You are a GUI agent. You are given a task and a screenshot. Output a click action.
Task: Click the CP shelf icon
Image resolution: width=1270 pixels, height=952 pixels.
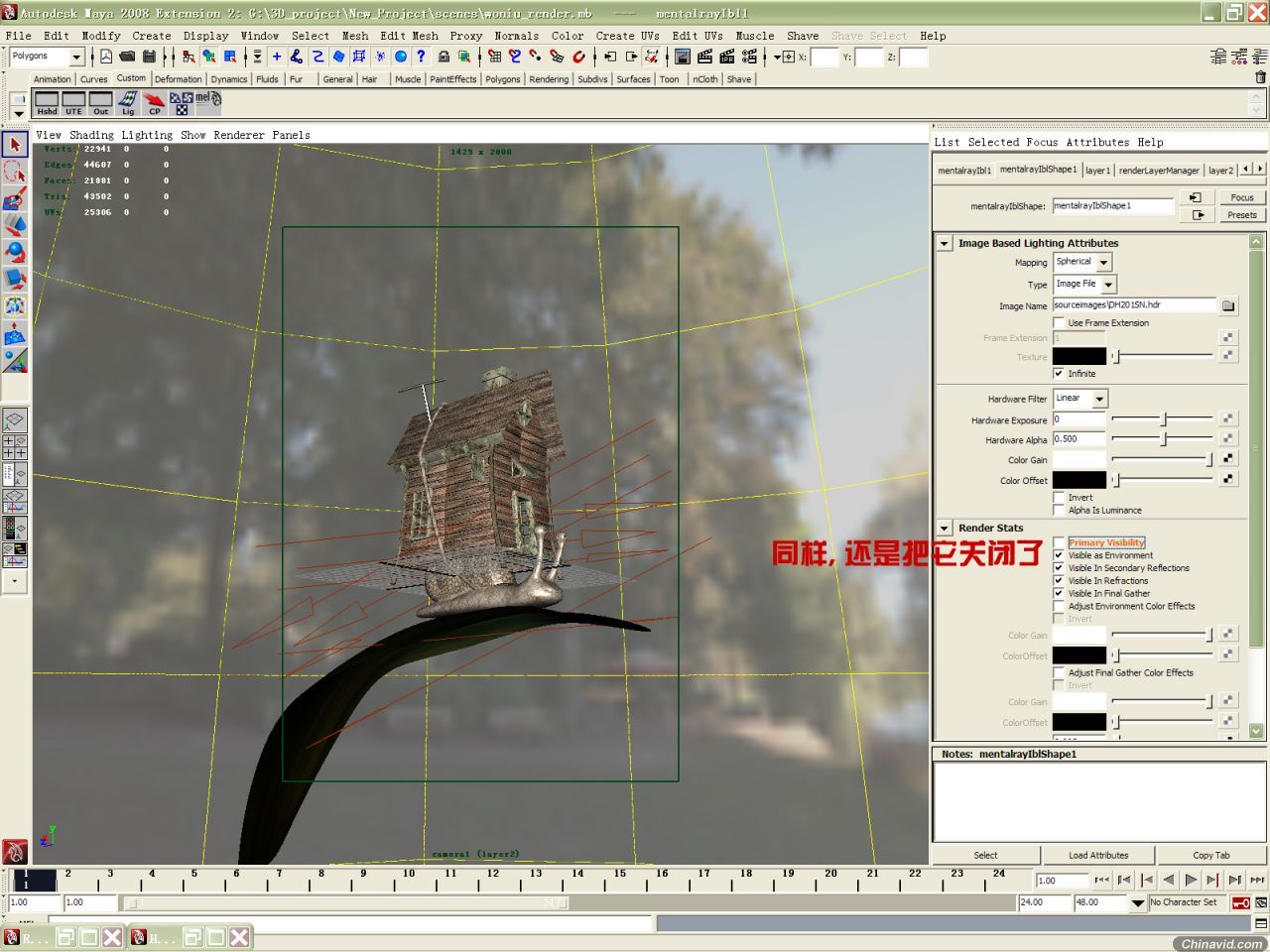[154, 102]
